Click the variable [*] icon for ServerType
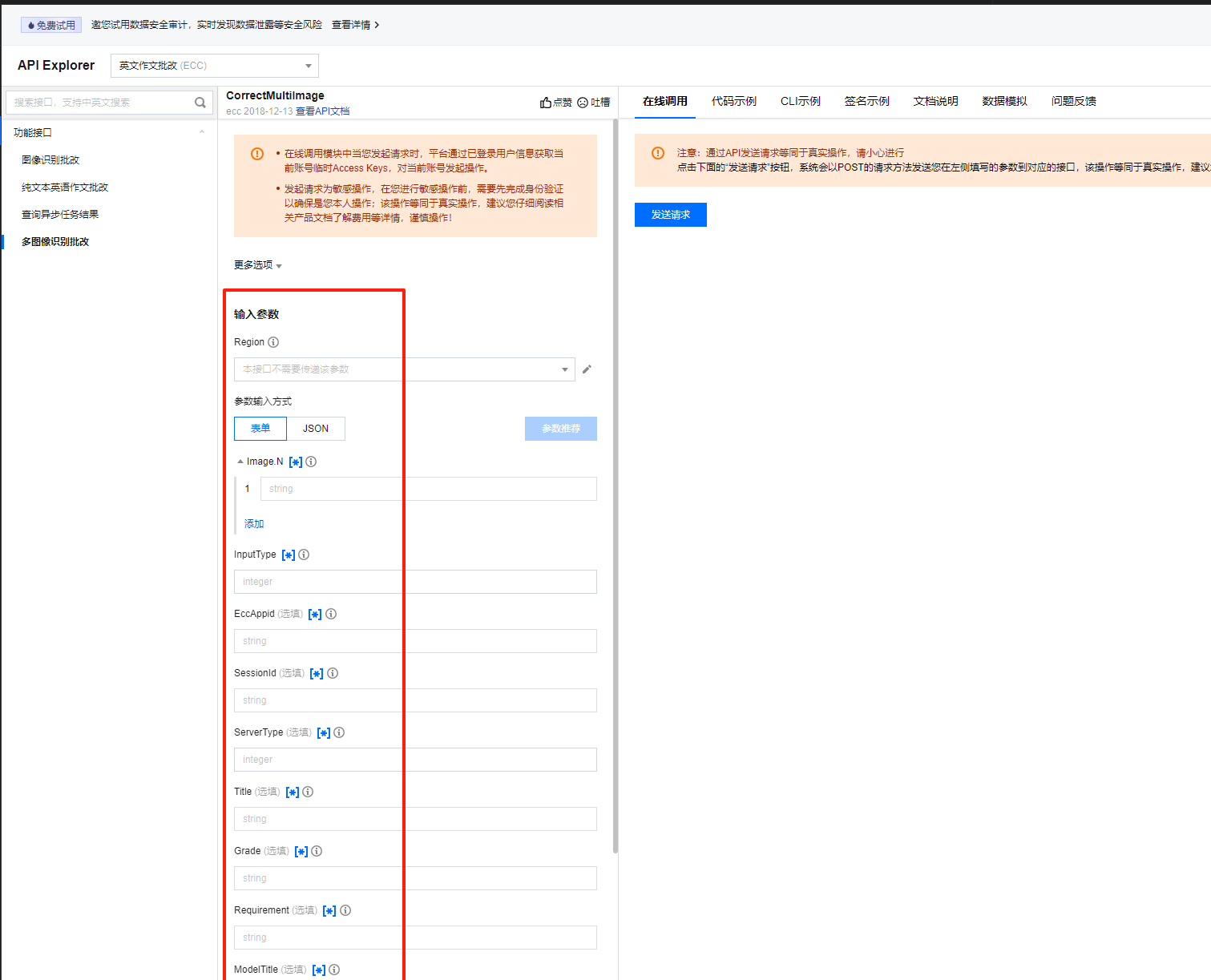The image size is (1211, 980). click(x=324, y=733)
